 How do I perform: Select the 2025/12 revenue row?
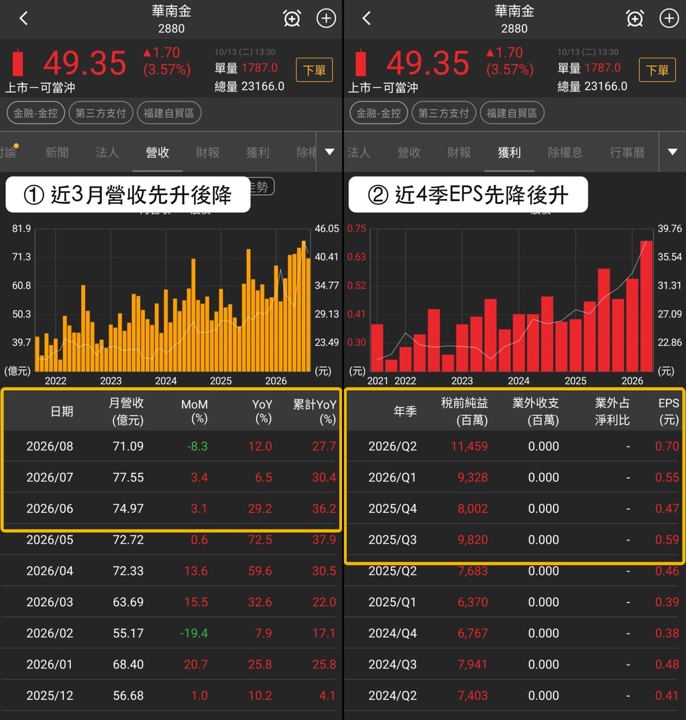pyautogui.click(x=172, y=696)
